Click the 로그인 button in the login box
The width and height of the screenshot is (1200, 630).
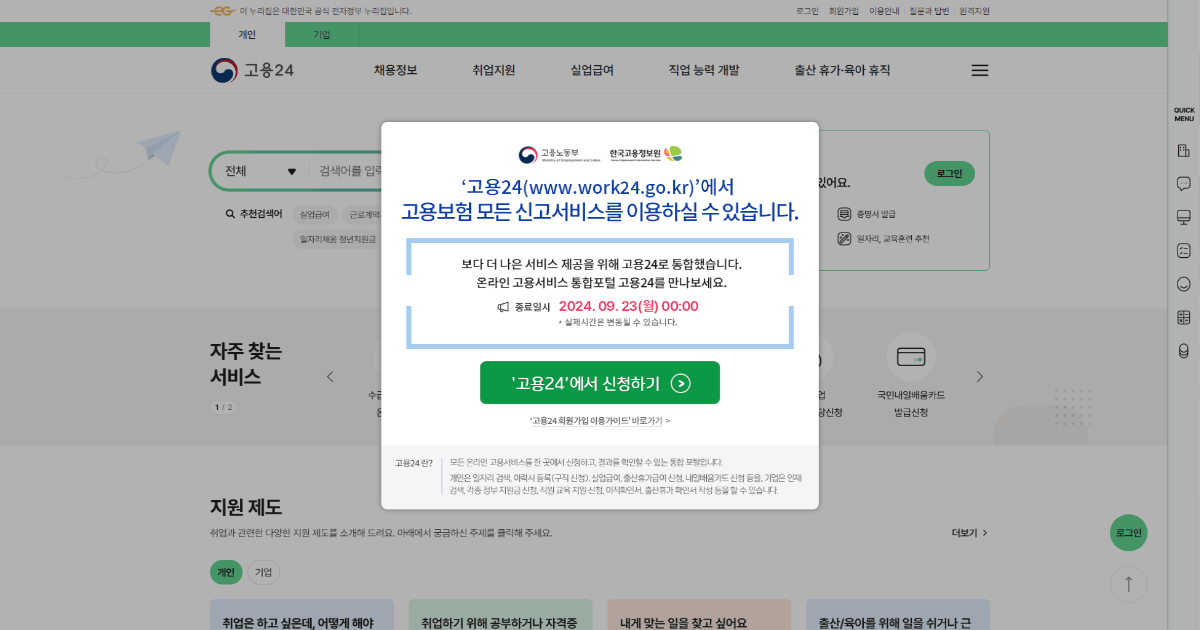(950, 174)
